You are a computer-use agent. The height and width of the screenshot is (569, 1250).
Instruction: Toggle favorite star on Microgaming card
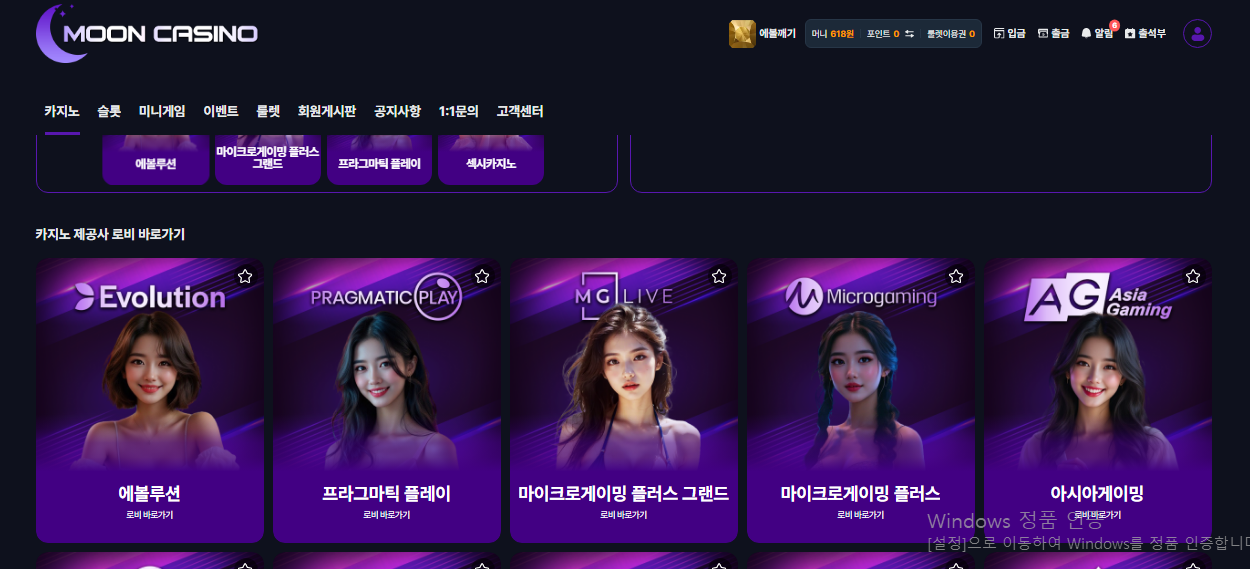956,276
